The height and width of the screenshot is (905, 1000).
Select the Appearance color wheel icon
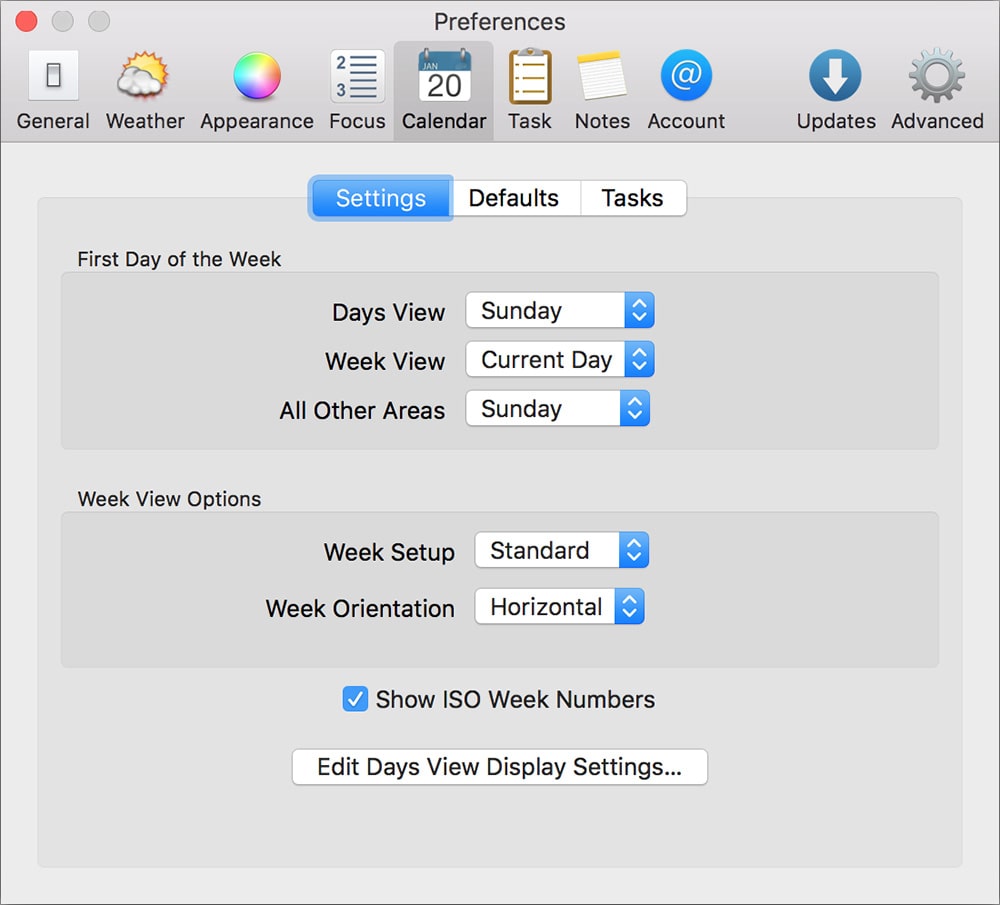(257, 78)
